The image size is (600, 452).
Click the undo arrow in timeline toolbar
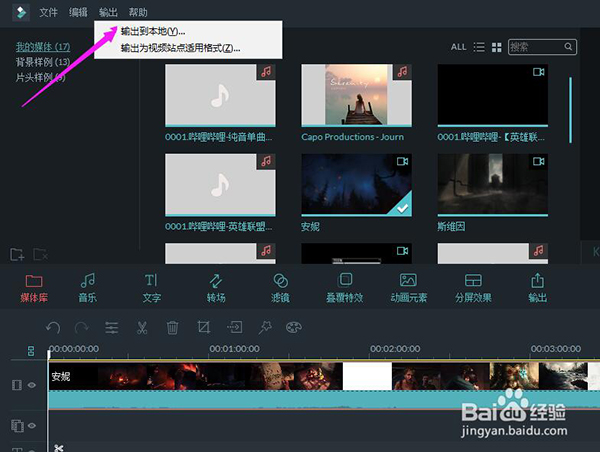click(53, 327)
